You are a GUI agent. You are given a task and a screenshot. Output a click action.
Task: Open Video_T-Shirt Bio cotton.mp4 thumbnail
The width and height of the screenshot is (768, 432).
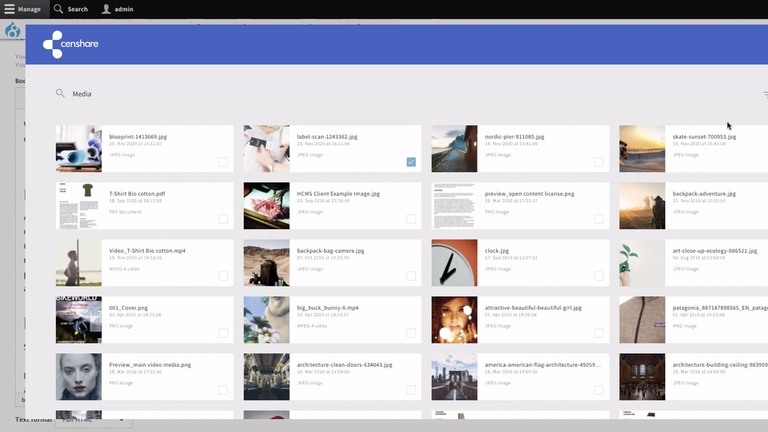tap(78, 263)
